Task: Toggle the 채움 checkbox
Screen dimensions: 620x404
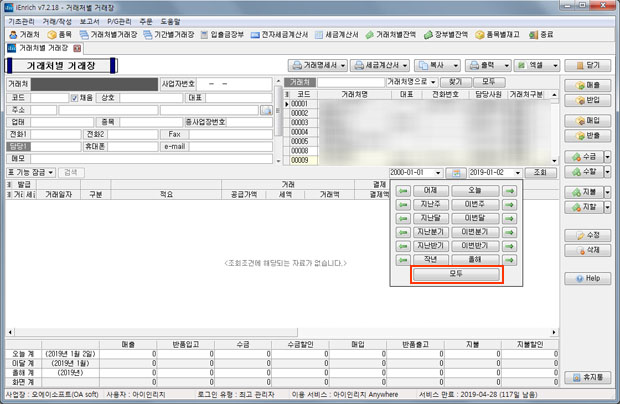Action: point(74,98)
